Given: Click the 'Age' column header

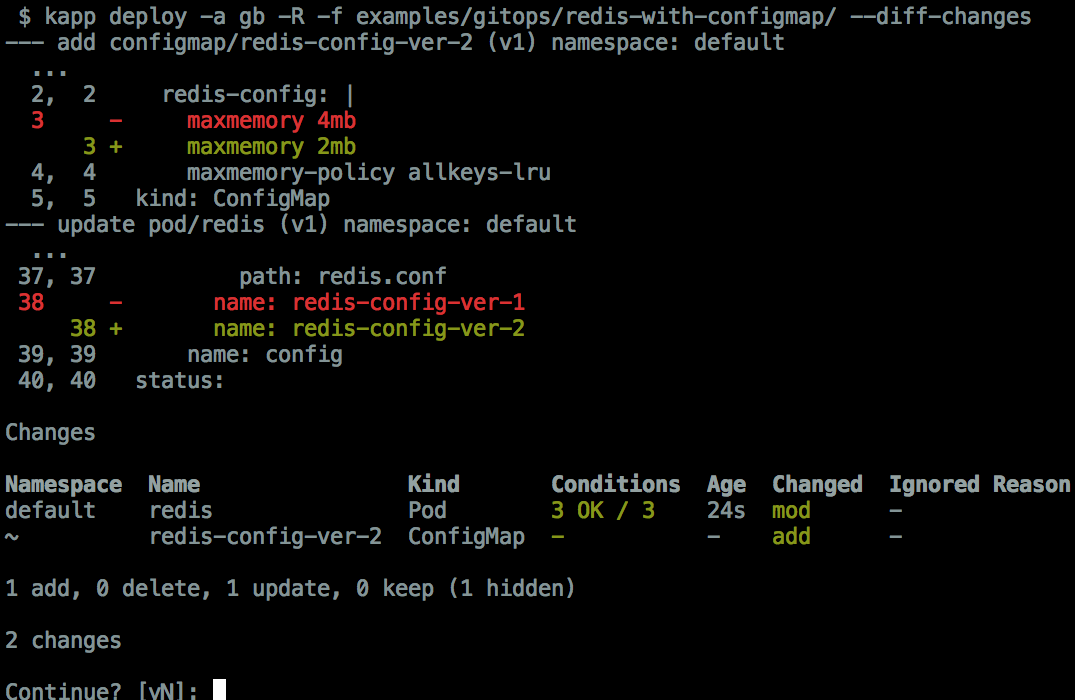Looking at the screenshot, I should [726, 485].
